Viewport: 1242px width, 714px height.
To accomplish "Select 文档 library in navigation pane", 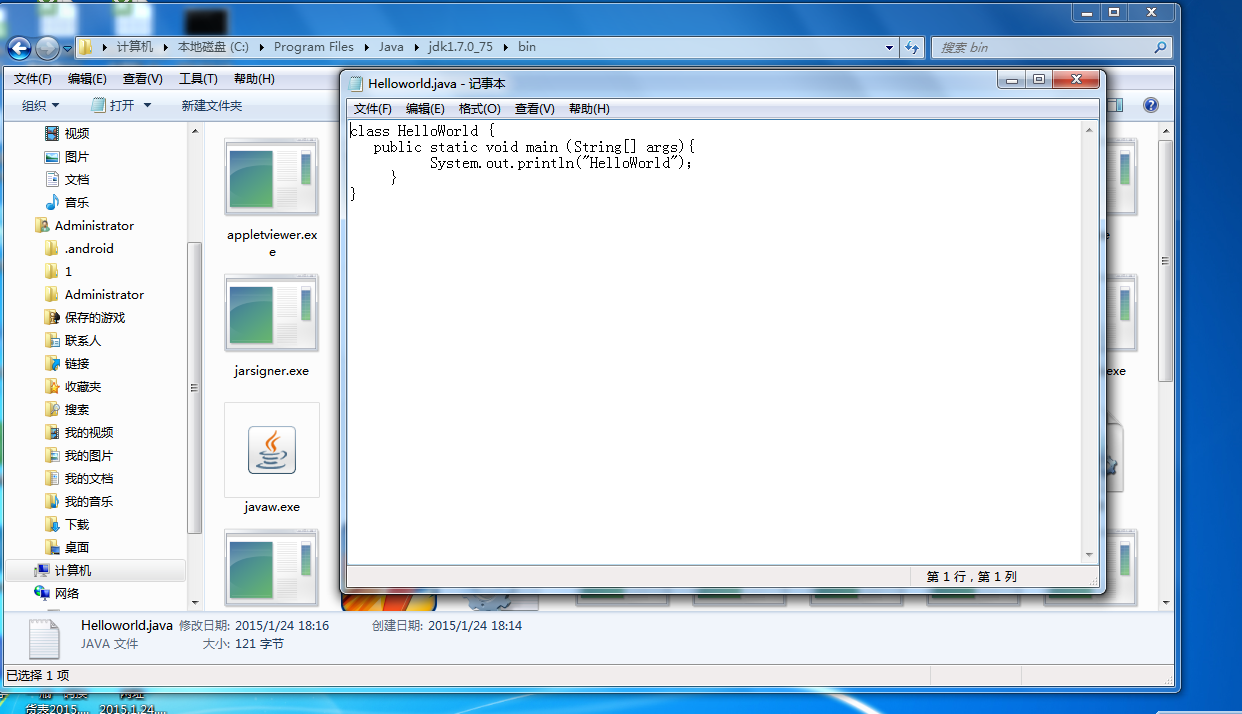I will (x=77, y=179).
